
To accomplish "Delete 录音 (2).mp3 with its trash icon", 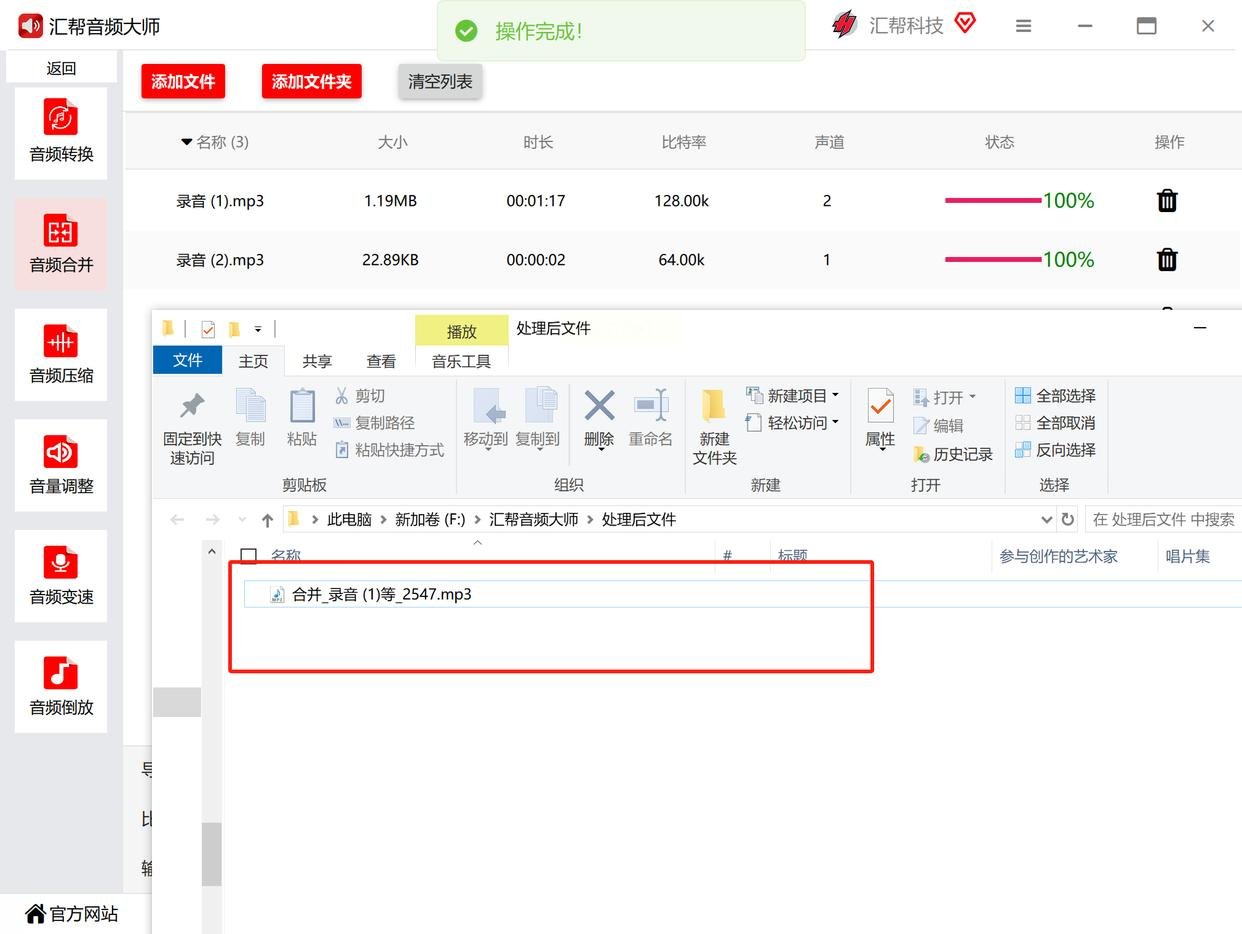I will click(x=1167, y=260).
